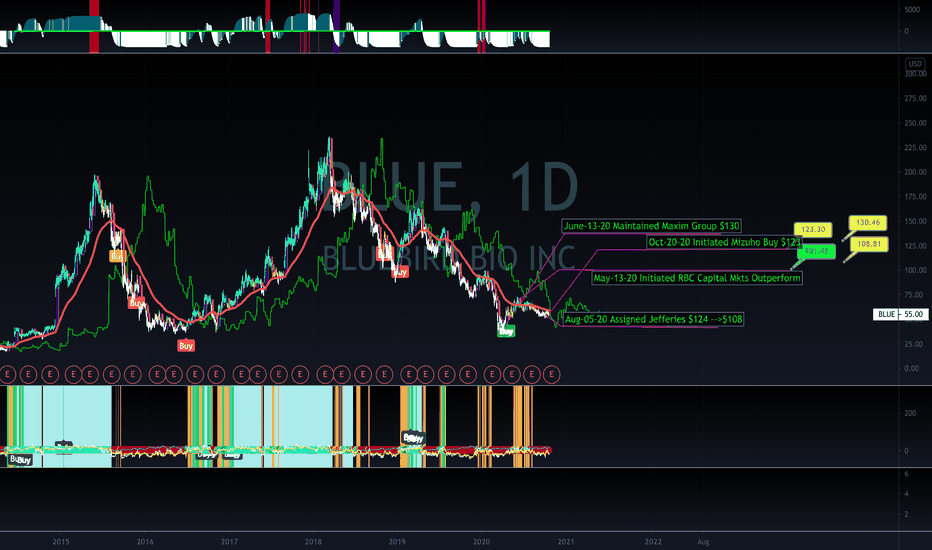Click the 5000 value on top indicator scale
The width and height of the screenshot is (932, 550).
(x=912, y=10)
